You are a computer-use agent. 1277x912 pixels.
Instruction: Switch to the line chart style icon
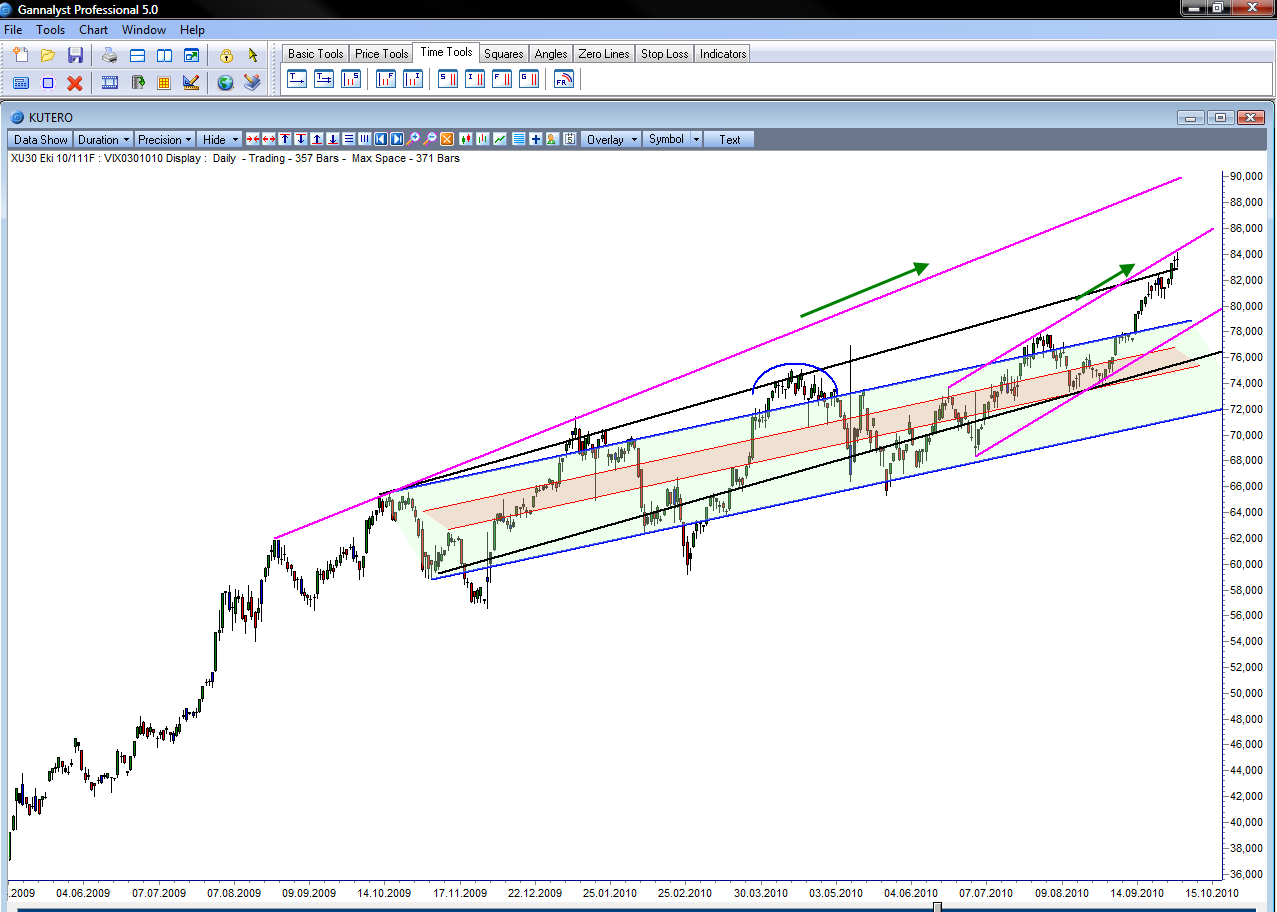pos(499,140)
